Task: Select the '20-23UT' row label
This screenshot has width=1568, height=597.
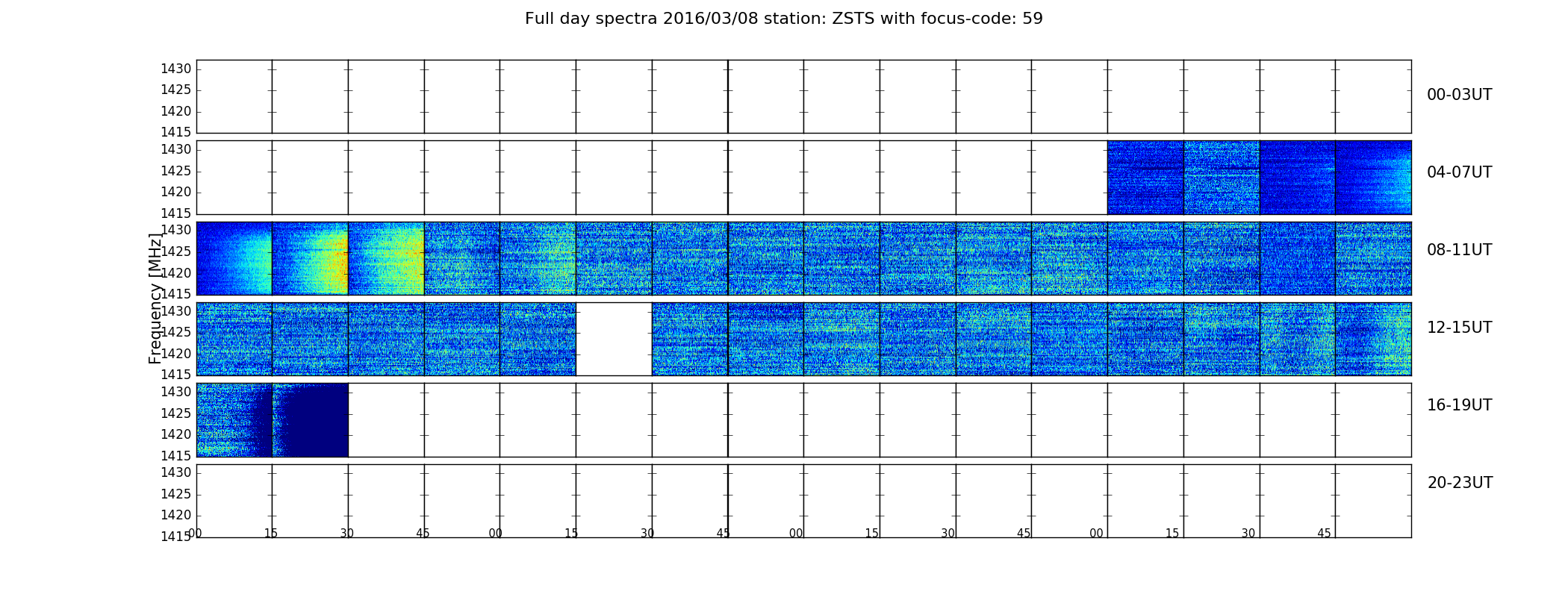Action: [x=1460, y=483]
